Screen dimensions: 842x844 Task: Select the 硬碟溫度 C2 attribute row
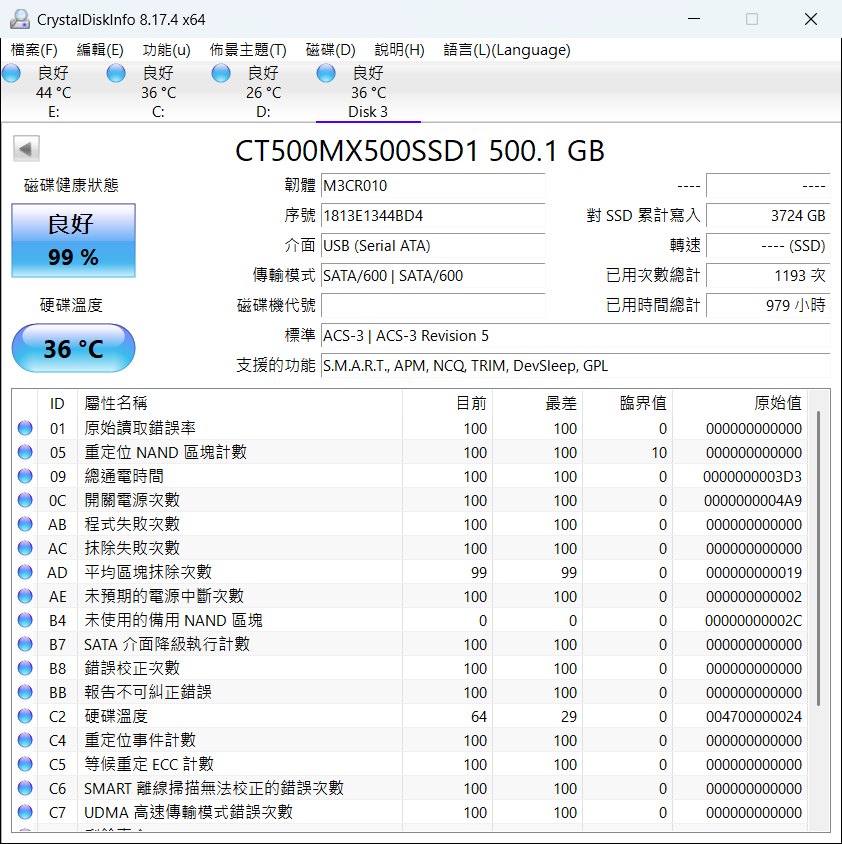pos(410,716)
